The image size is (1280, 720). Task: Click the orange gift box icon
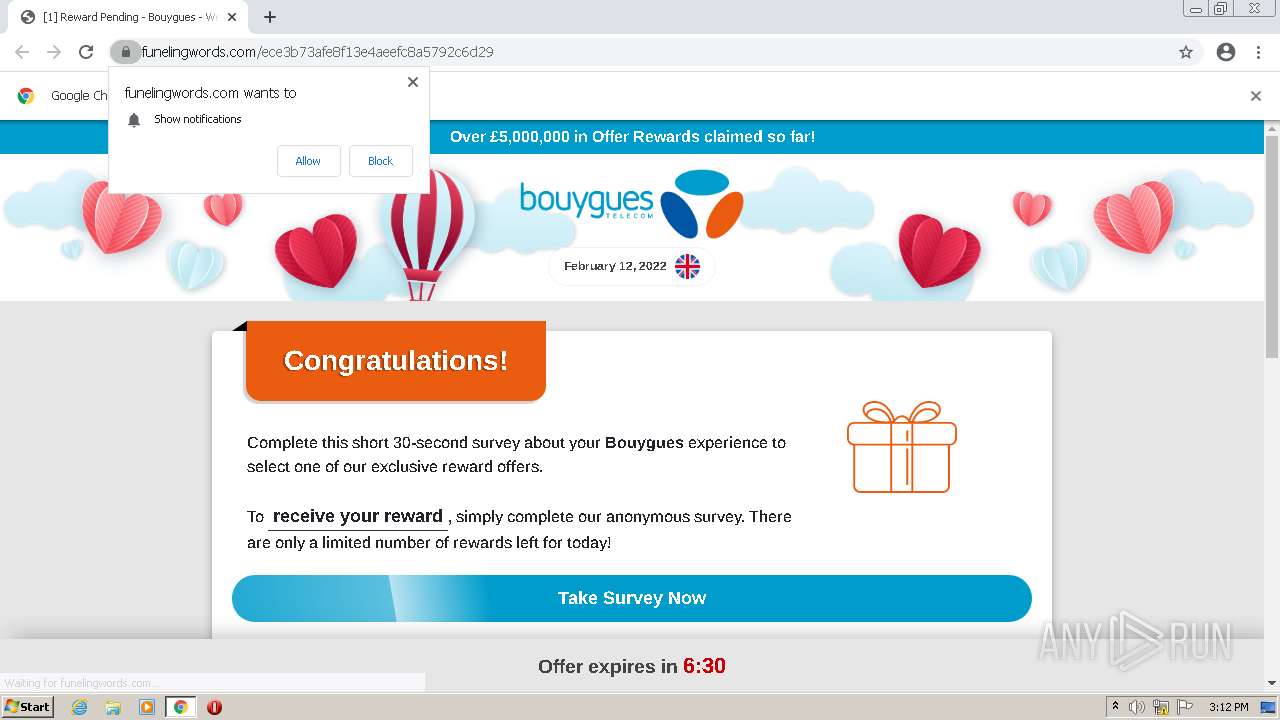coord(902,446)
